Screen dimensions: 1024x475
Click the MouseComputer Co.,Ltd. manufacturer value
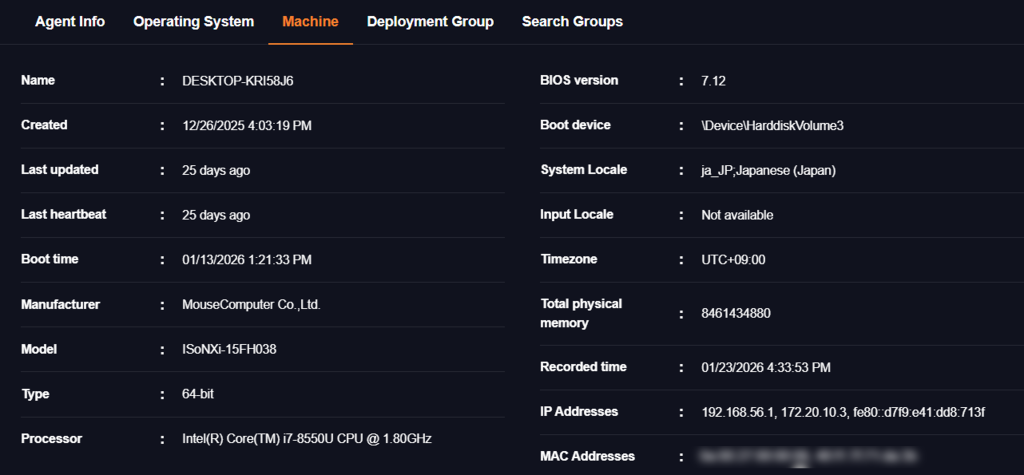click(251, 305)
